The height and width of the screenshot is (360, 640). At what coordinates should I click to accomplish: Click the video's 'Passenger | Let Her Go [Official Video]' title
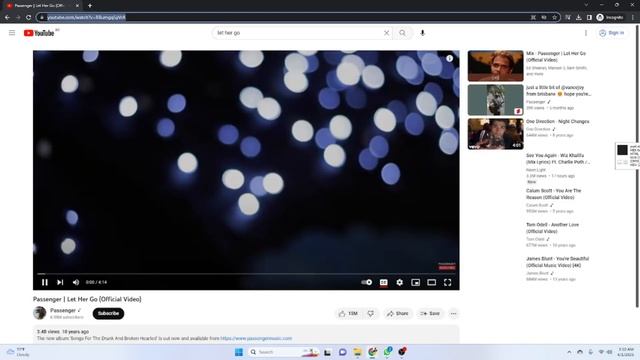coord(87,299)
